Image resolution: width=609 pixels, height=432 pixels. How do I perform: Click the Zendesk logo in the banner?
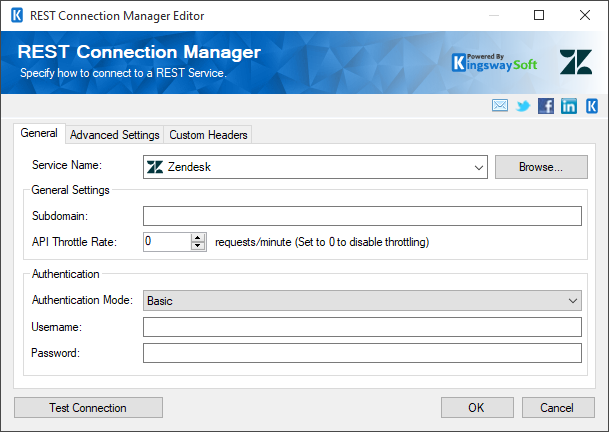(576, 62)
